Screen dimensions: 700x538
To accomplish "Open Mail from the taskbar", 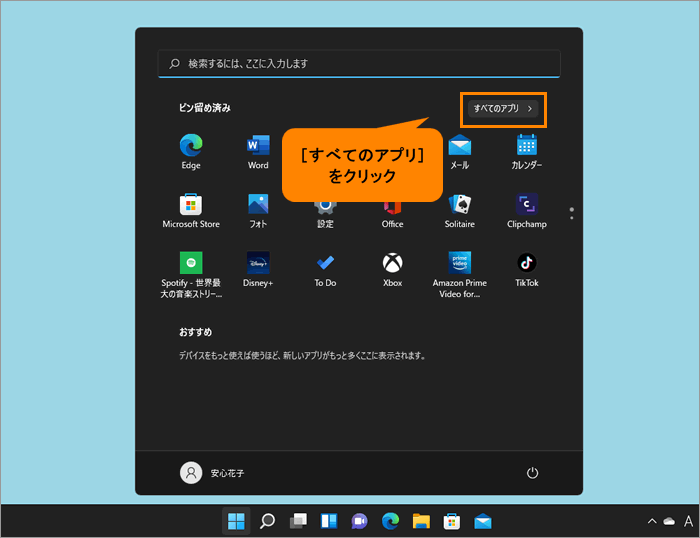I will pyautogui.click(x=483, y=521).
